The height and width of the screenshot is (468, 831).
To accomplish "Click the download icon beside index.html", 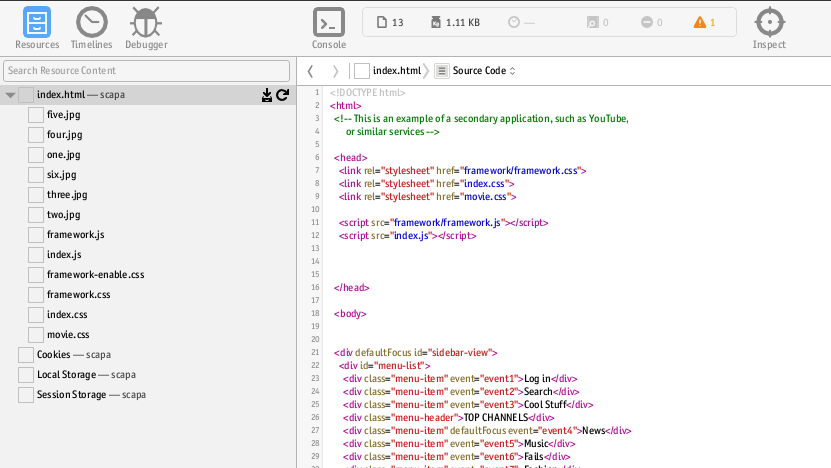I will tap(267, 95).
